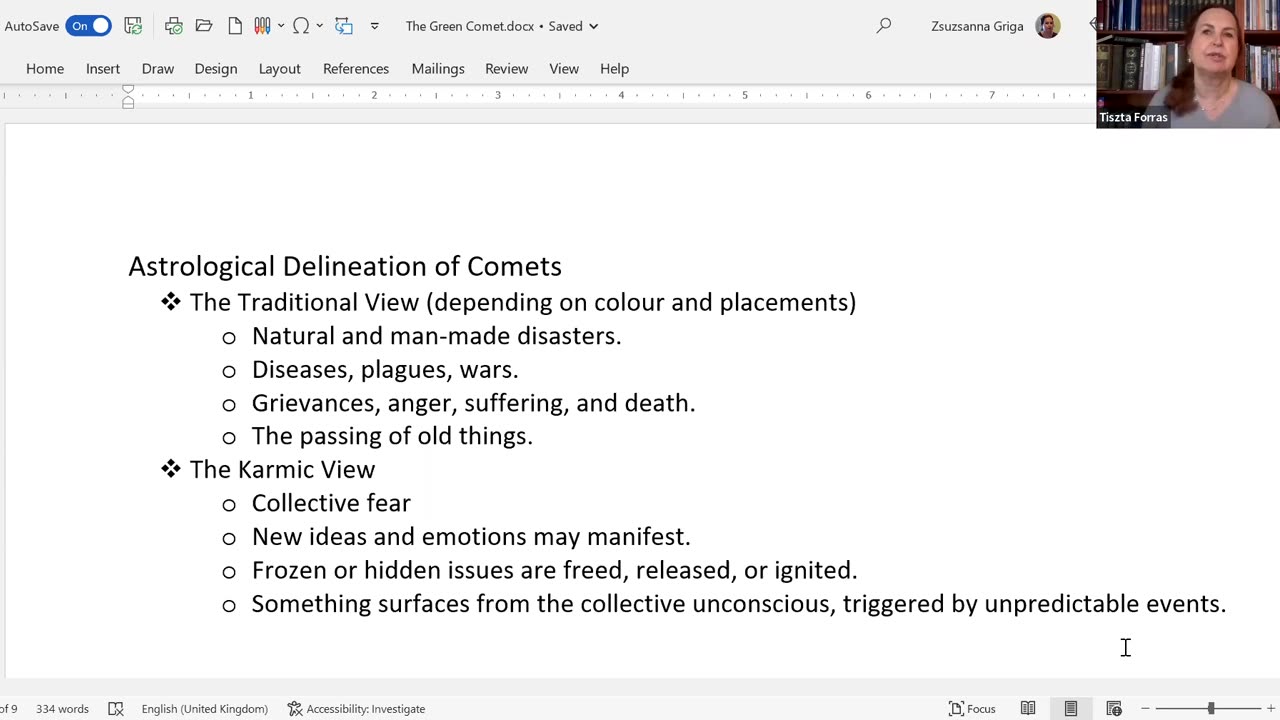Open the References ribbon tab
The width and height of the screenshot is (1280, 720).
356,68
